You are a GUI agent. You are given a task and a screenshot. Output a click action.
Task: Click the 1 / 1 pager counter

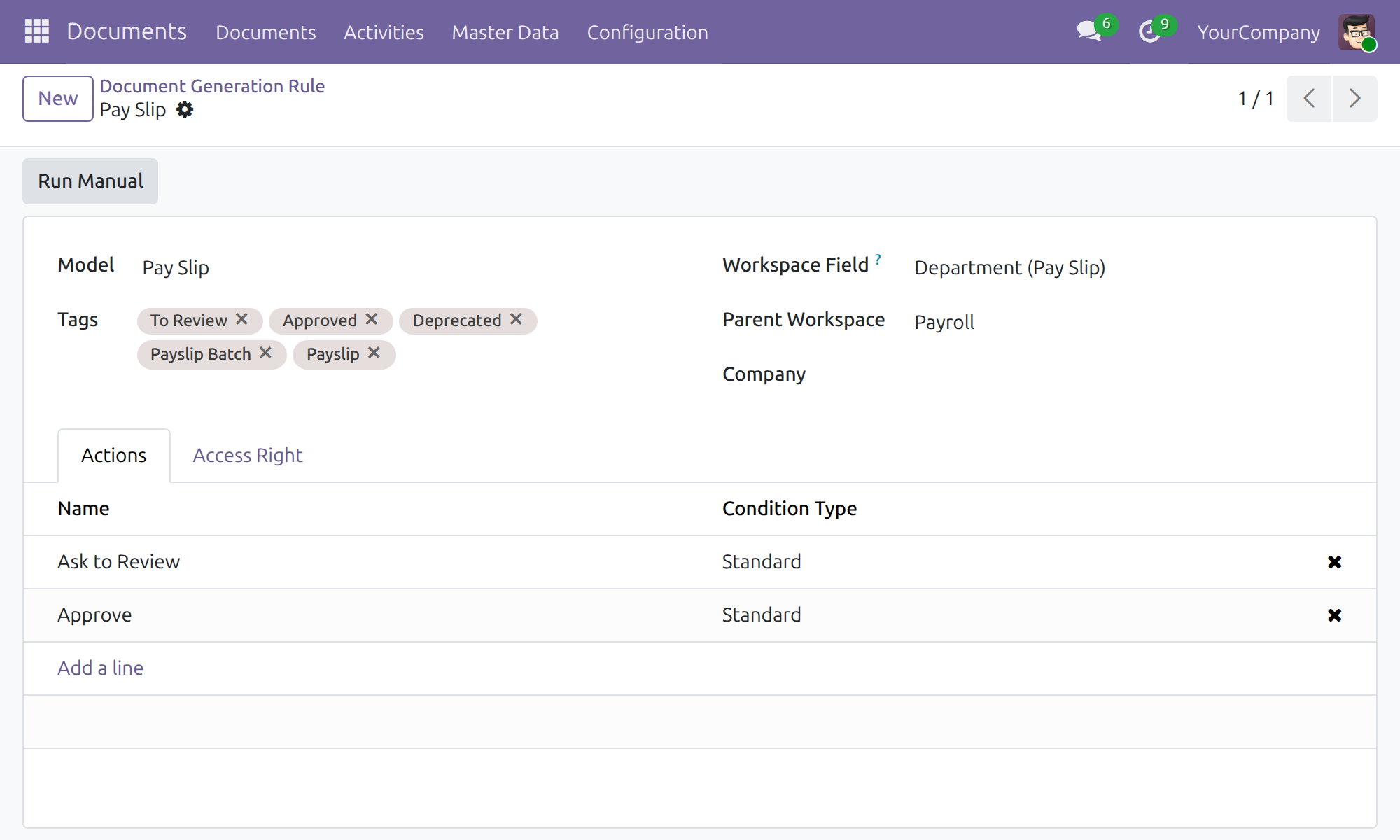click(1256, 99)
